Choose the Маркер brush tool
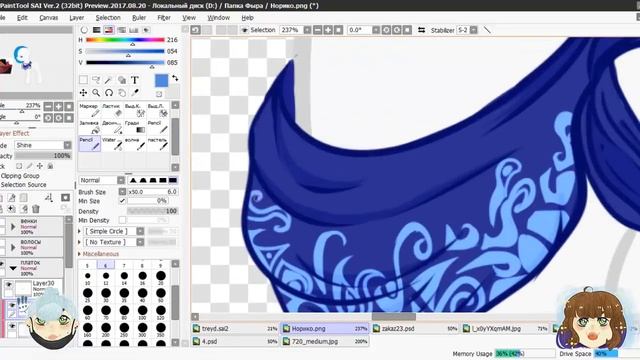 pos(89,110)
